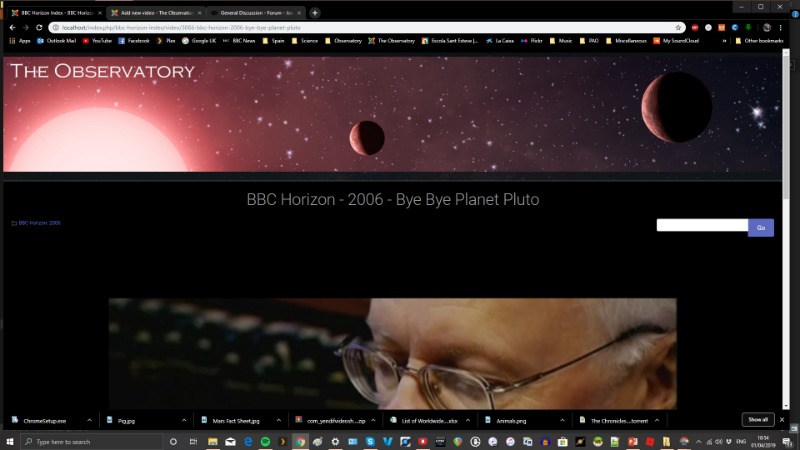Open the Chrome profile avatar
The width and height of the screenshot is (800, 450).
pyautogui.click(x=767, y=28)
